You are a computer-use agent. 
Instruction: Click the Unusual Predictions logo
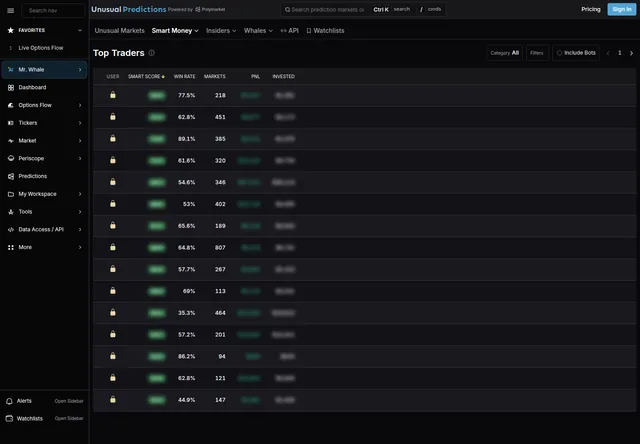pos(129,9)
